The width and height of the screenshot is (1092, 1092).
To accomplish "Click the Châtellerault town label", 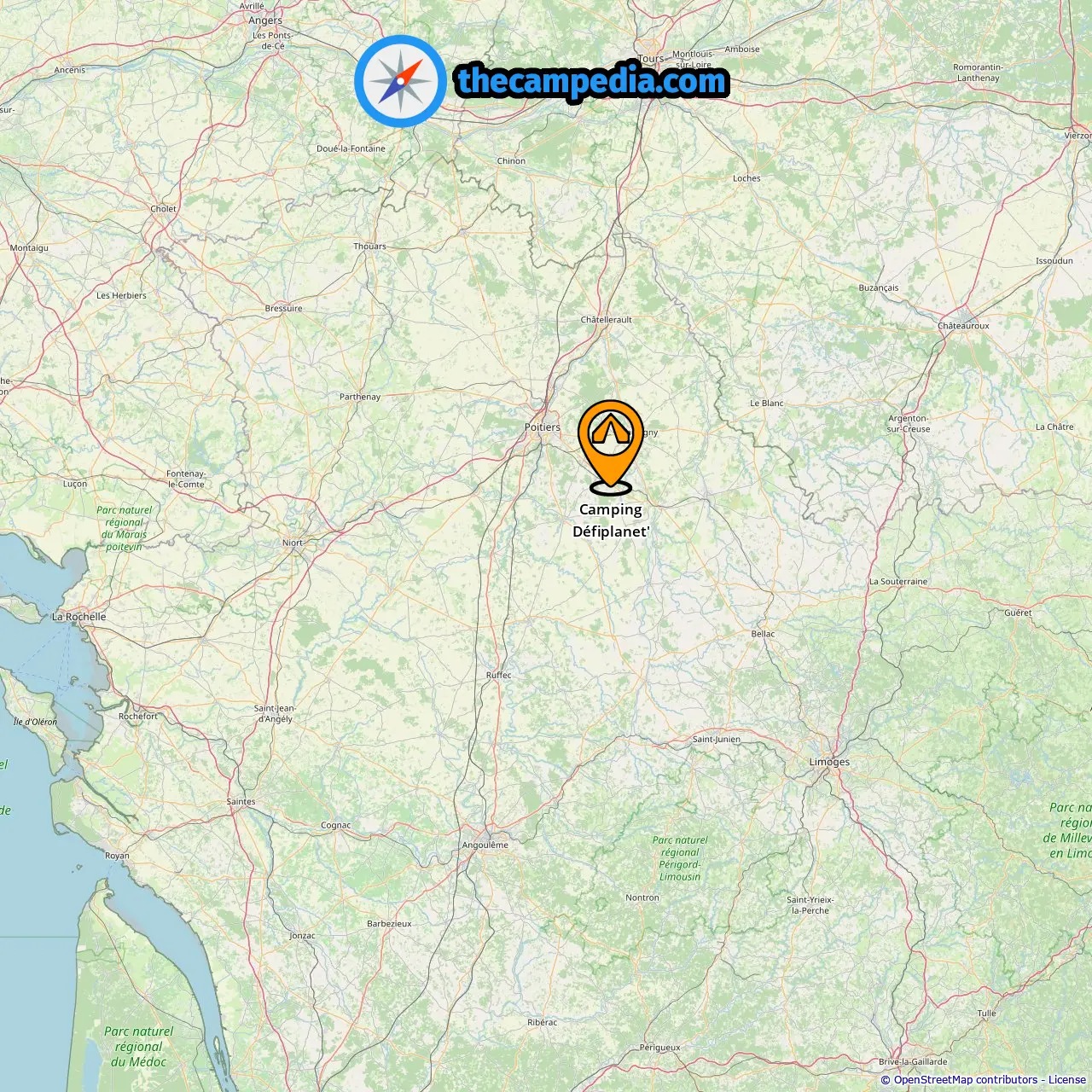I will (x=607, y=319).
